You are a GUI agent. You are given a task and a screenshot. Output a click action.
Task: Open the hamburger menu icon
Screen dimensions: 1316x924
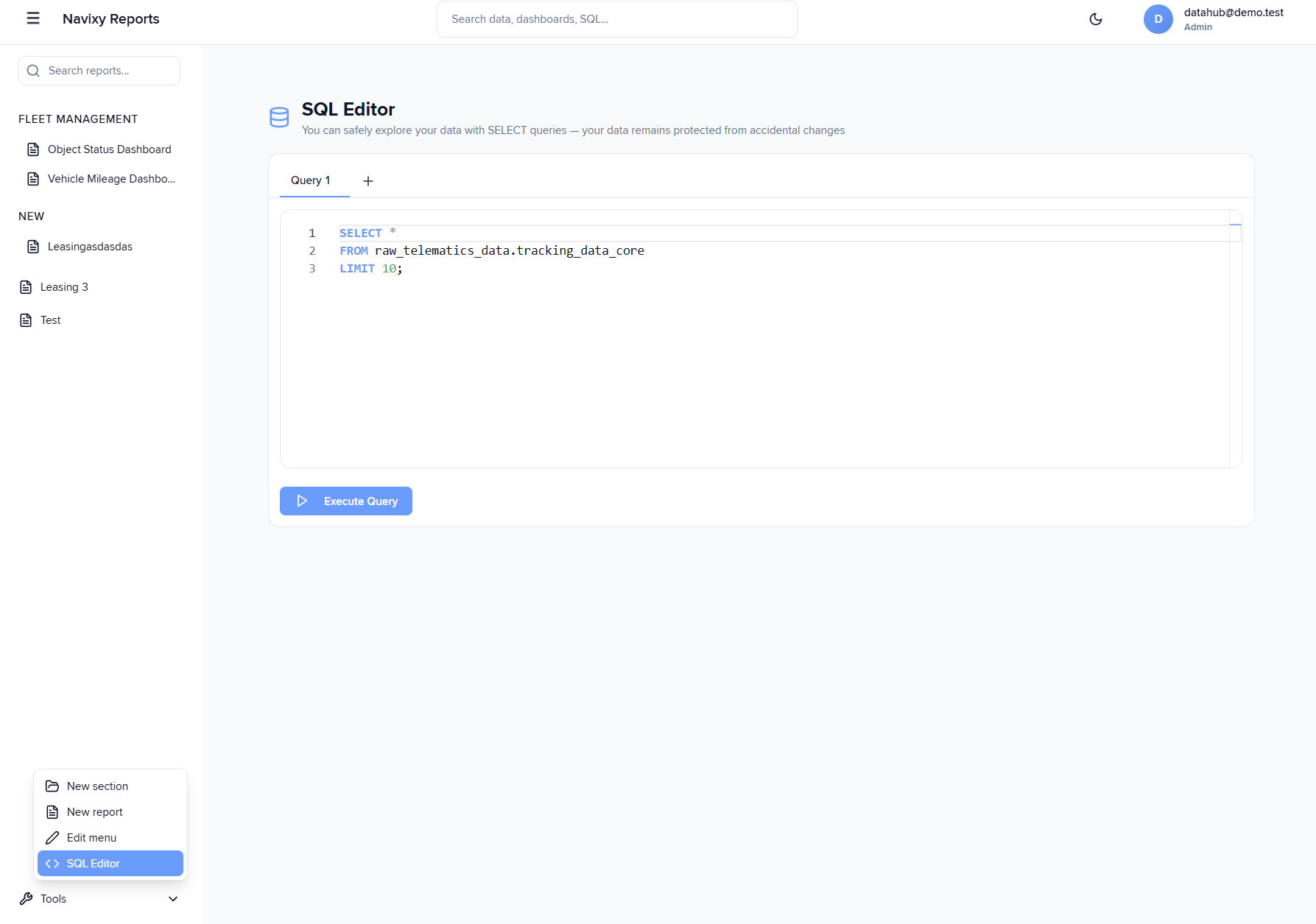(33, 18)
